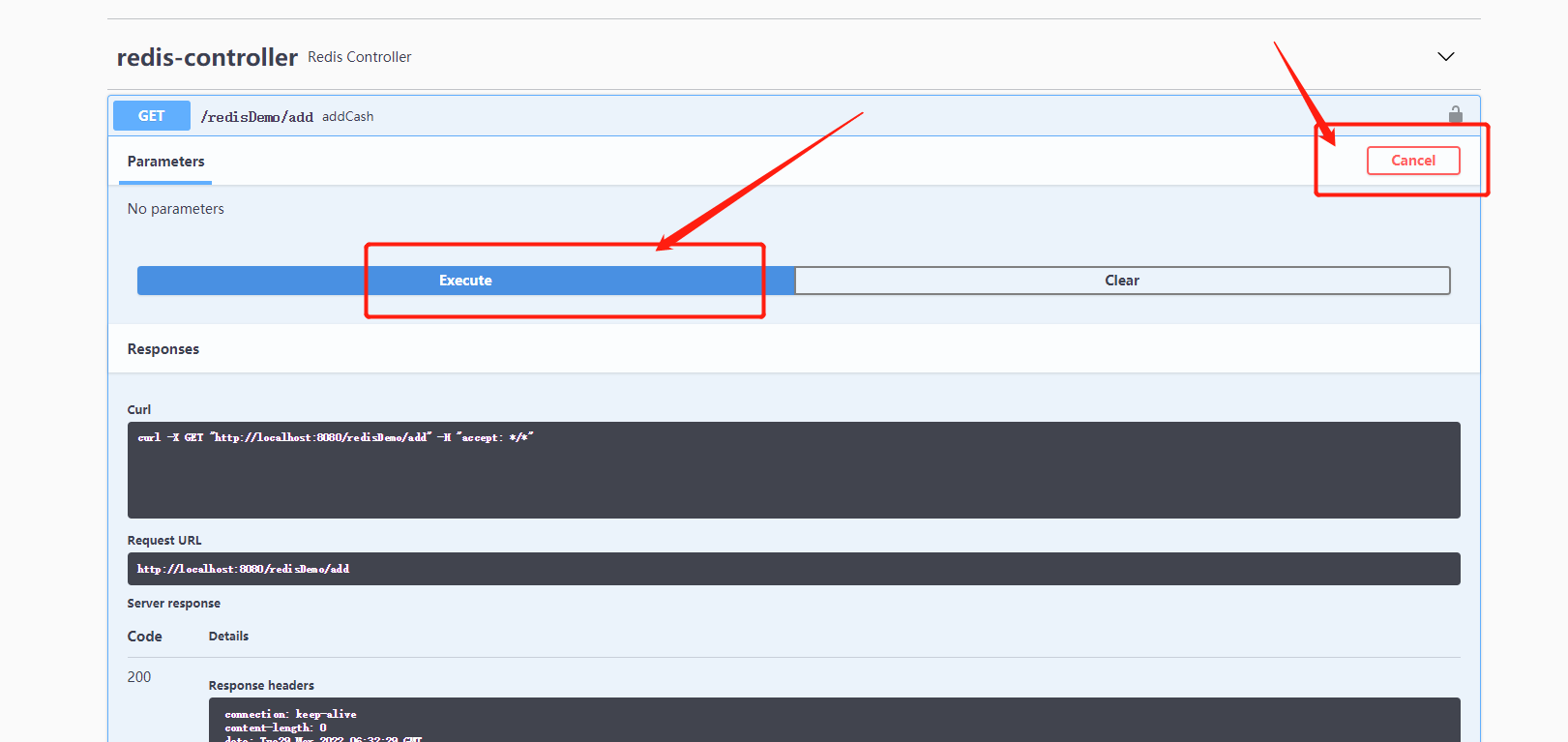Click the Curl label

(x=139, y=409)
